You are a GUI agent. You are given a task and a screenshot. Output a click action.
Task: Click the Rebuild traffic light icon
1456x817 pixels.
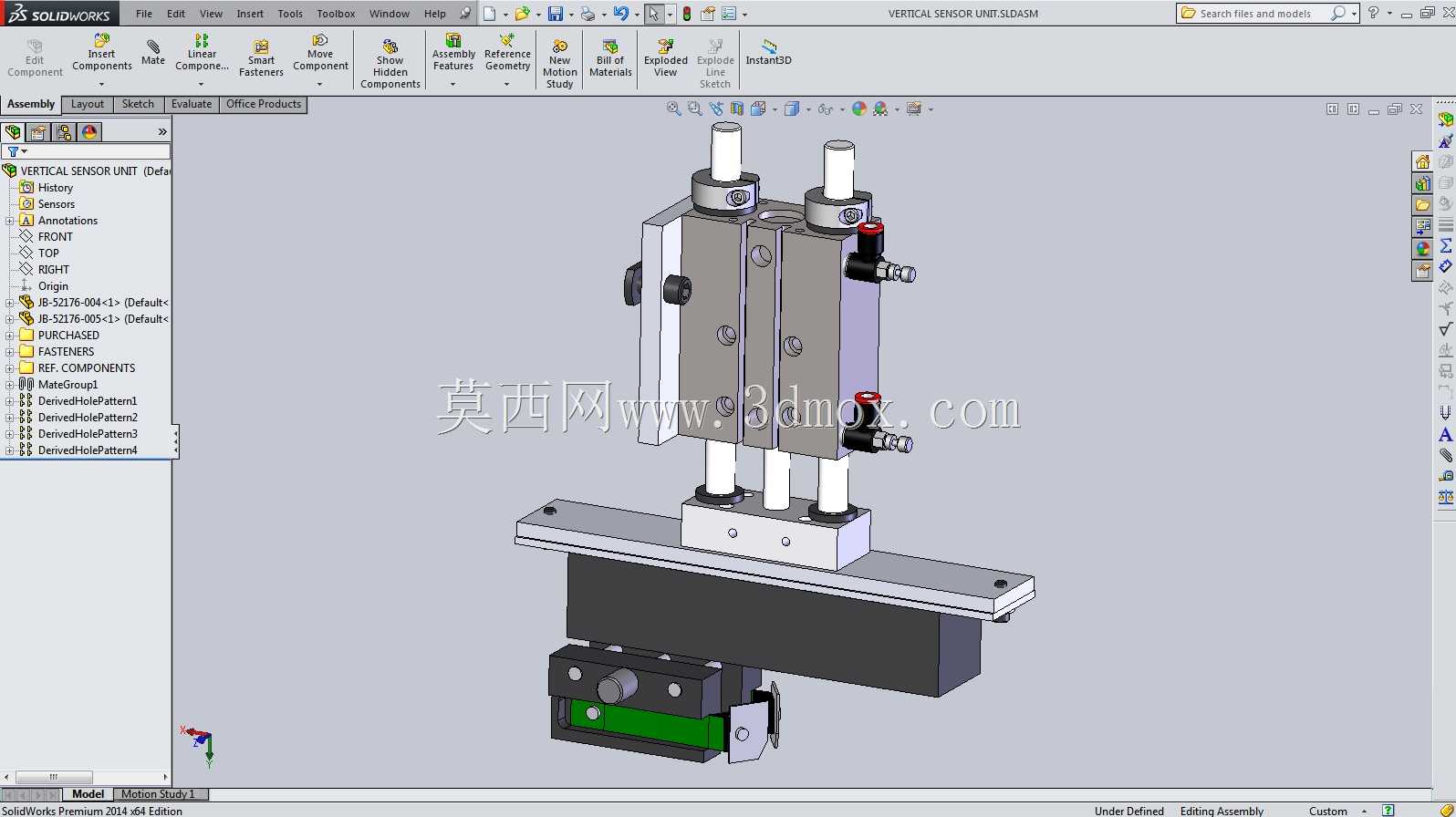point(687,14)
